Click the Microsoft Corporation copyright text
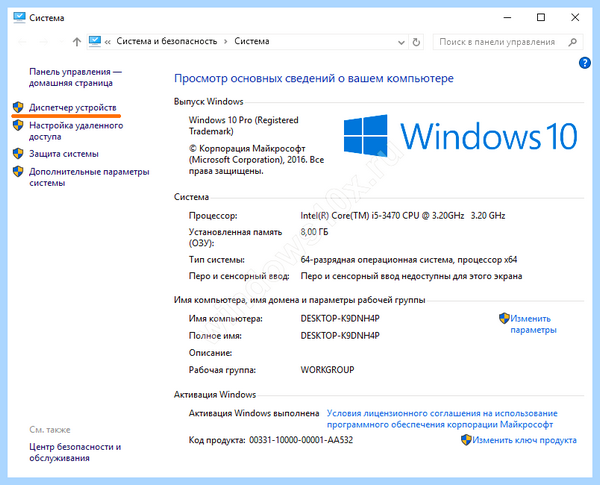 tap(256, 160)
